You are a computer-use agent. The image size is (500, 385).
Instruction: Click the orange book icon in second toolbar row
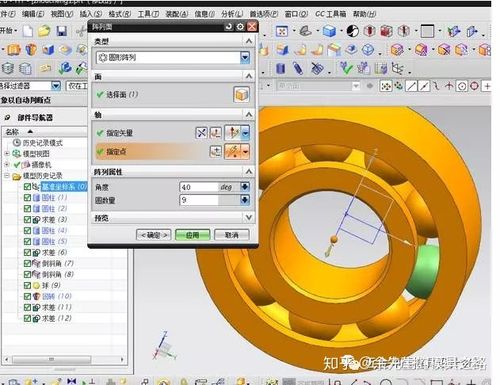[x=14, y=50]
